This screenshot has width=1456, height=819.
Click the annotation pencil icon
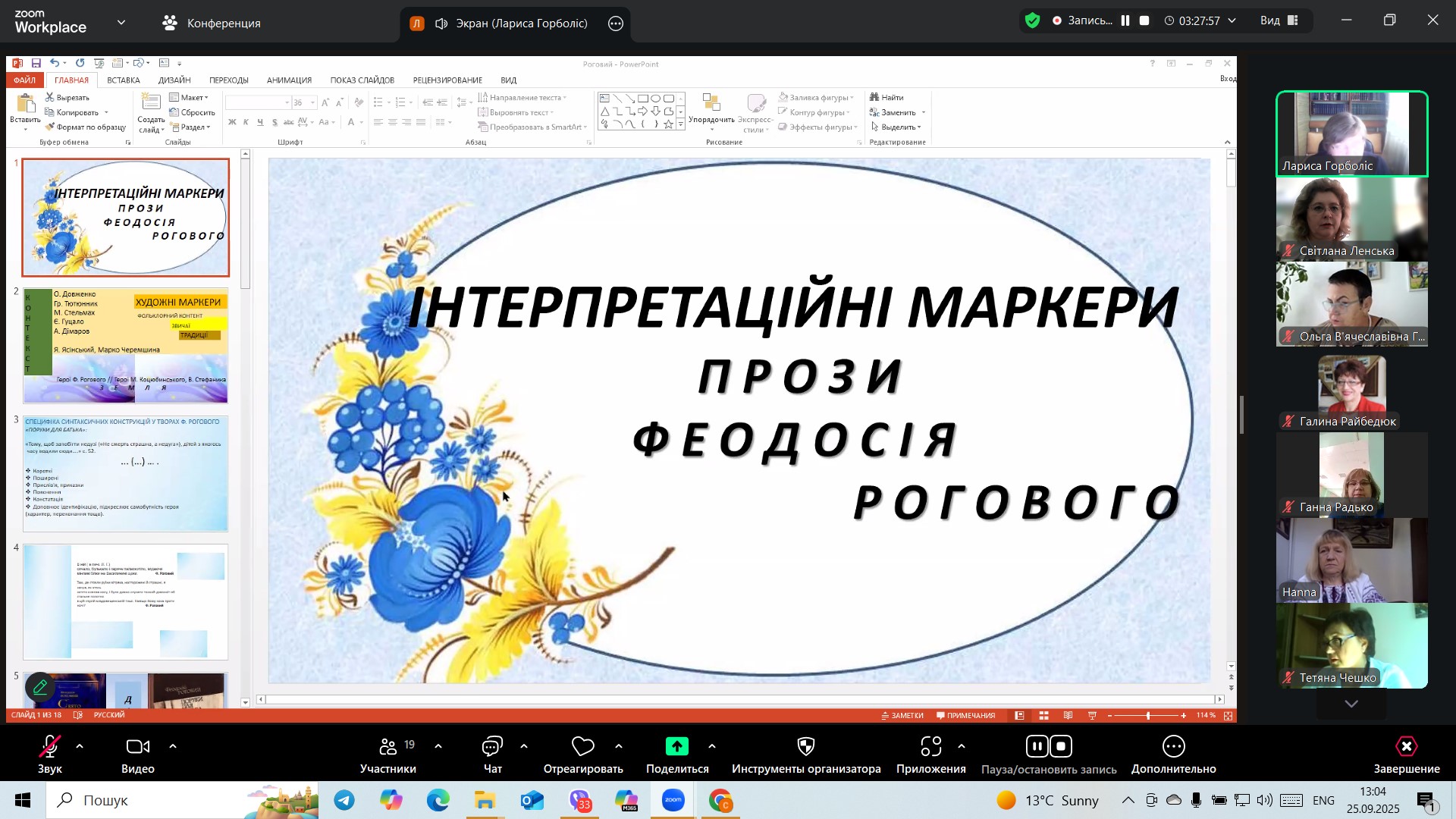40,687
